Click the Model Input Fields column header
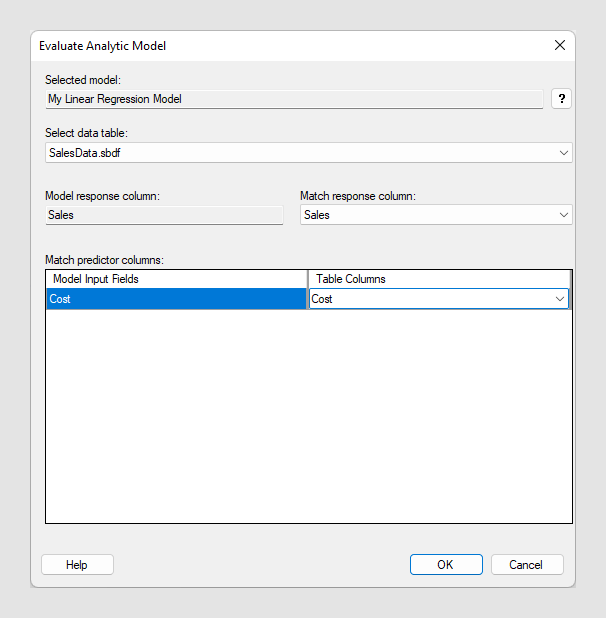606x618 pixels. [177, 279]
